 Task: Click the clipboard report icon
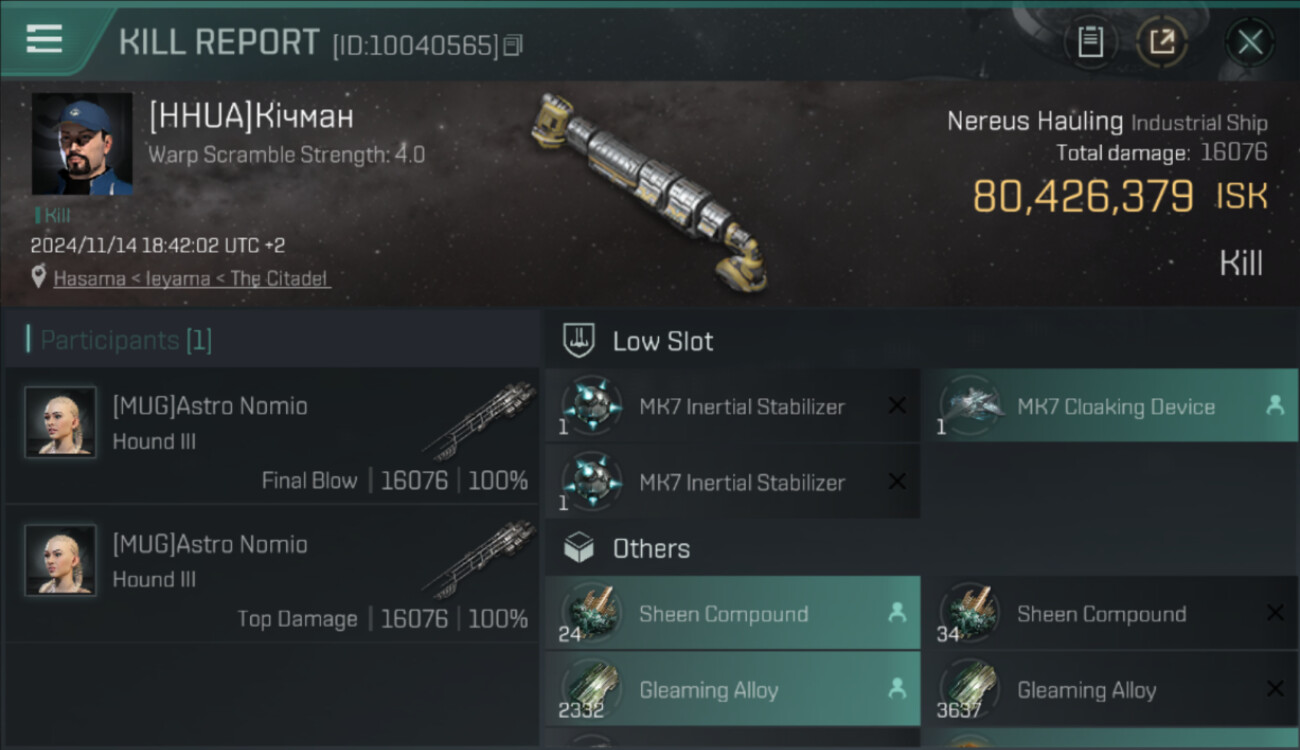1090,42
